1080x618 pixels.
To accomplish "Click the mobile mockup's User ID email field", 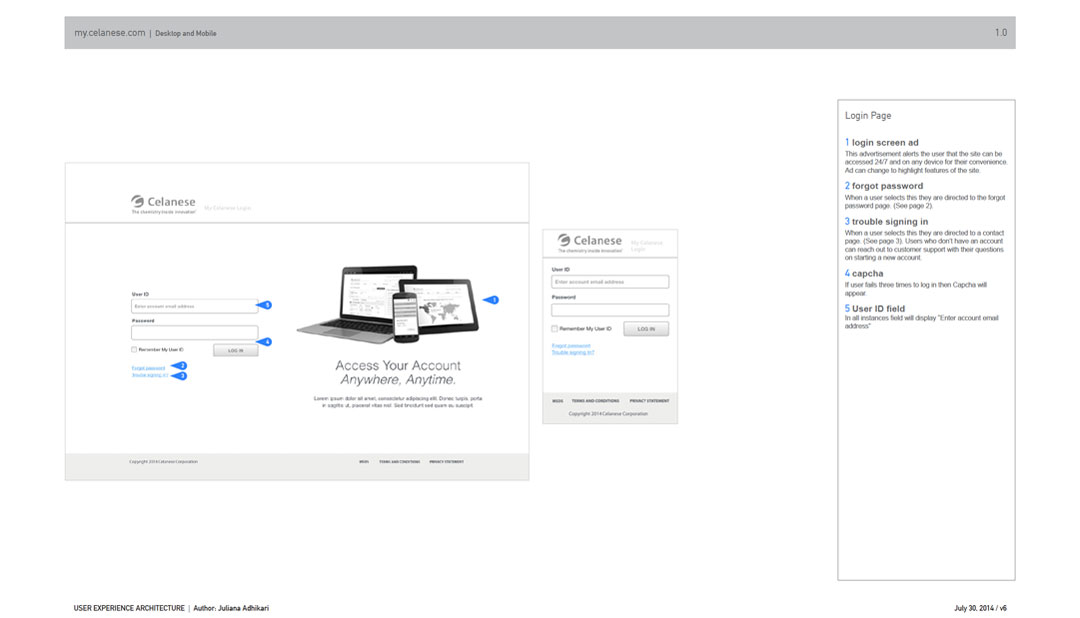I will tap(610, 282).
